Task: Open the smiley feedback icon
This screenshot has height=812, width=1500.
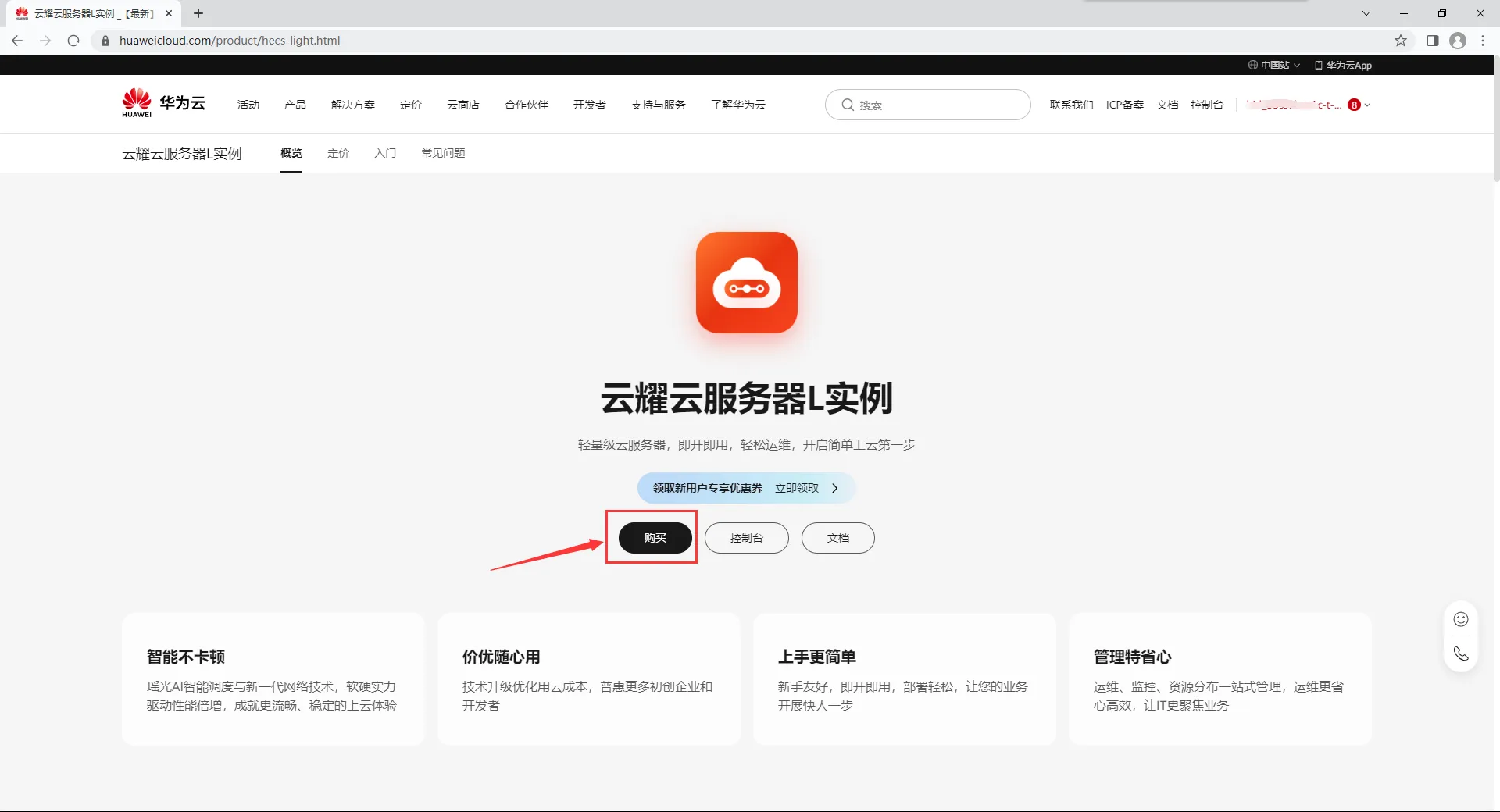Action: [x=1461, y=619]
